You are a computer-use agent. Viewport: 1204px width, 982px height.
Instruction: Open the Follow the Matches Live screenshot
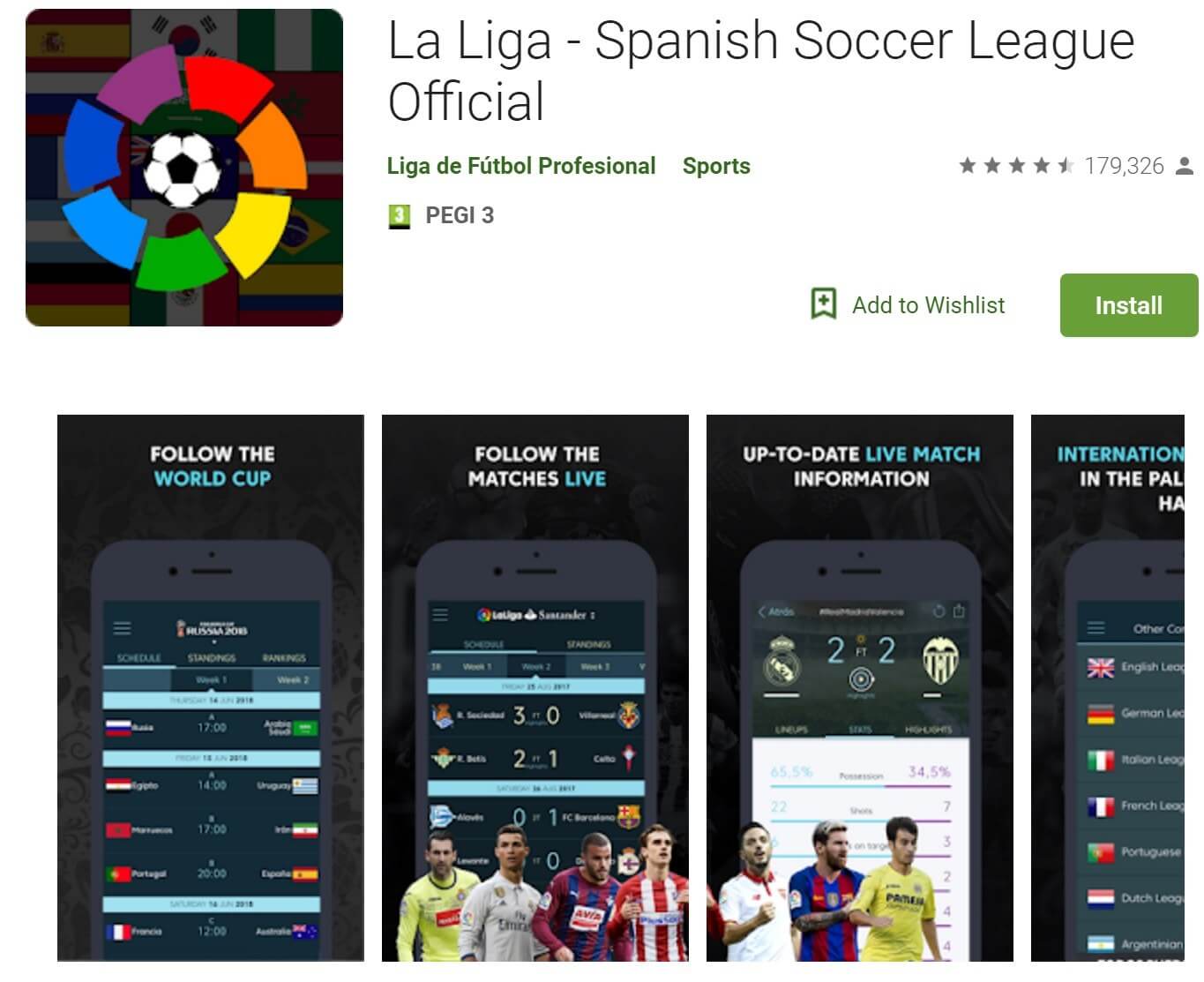pos(535,688)
